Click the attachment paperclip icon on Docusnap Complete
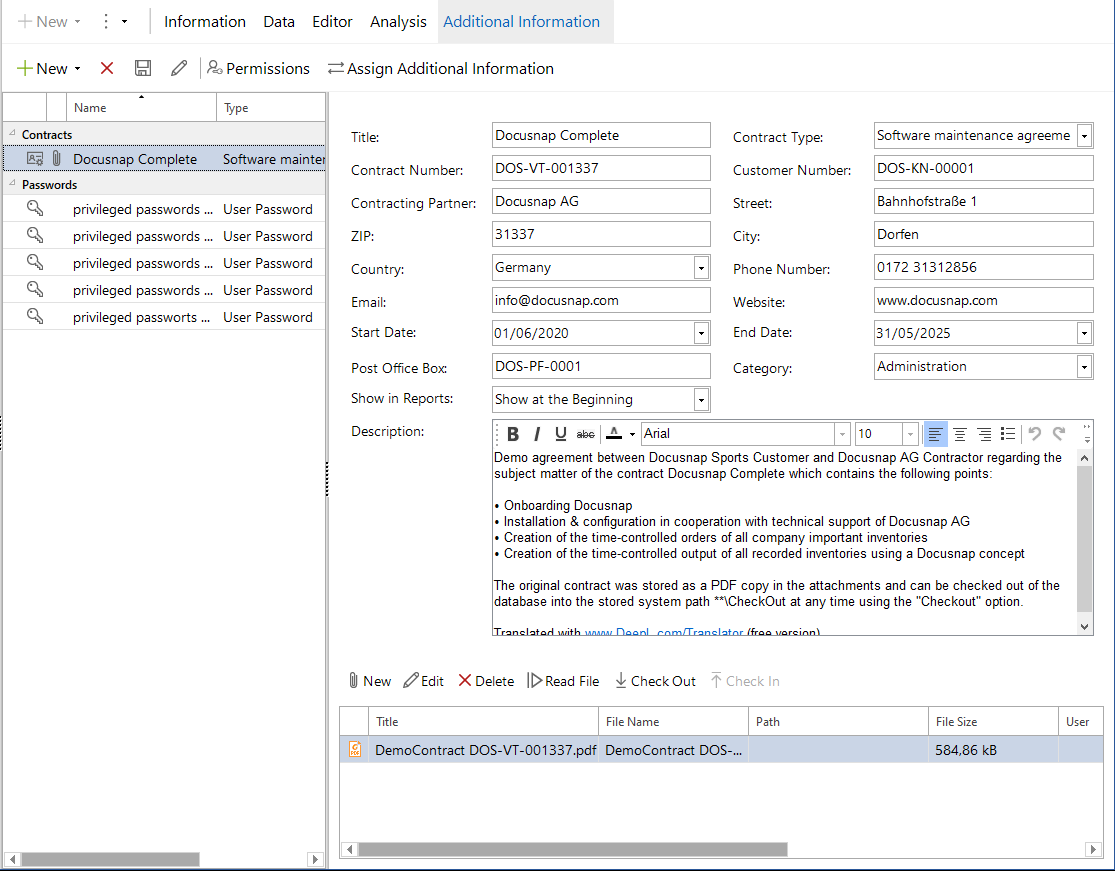Viewport: 1115px width, 871px height. point(57,159)
